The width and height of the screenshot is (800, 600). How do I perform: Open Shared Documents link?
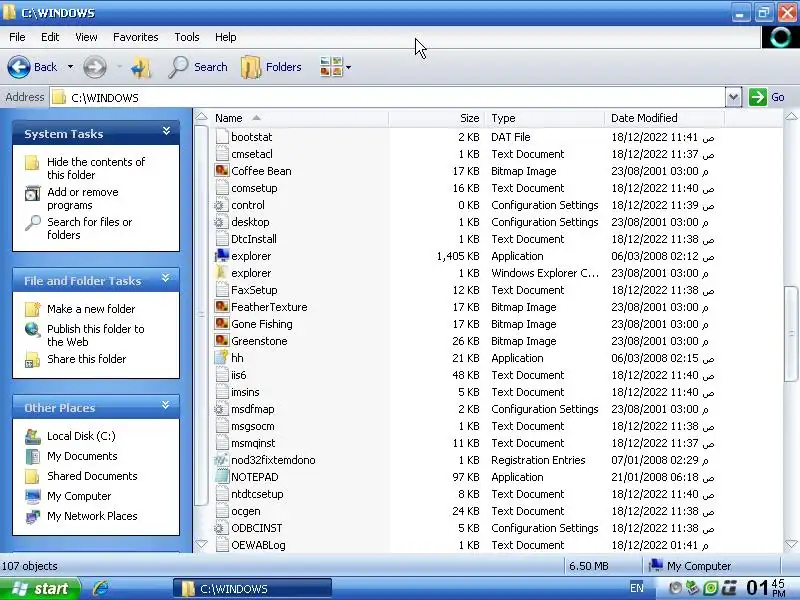(x=92, y=476)
